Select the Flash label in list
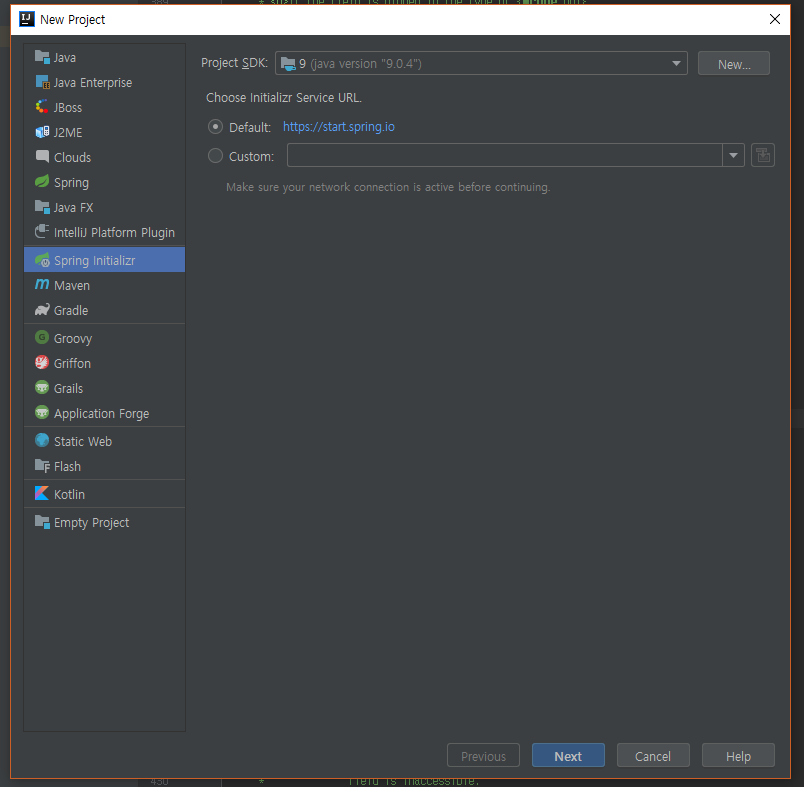Screen dimensions: 804x787 (x=67, y=467)
